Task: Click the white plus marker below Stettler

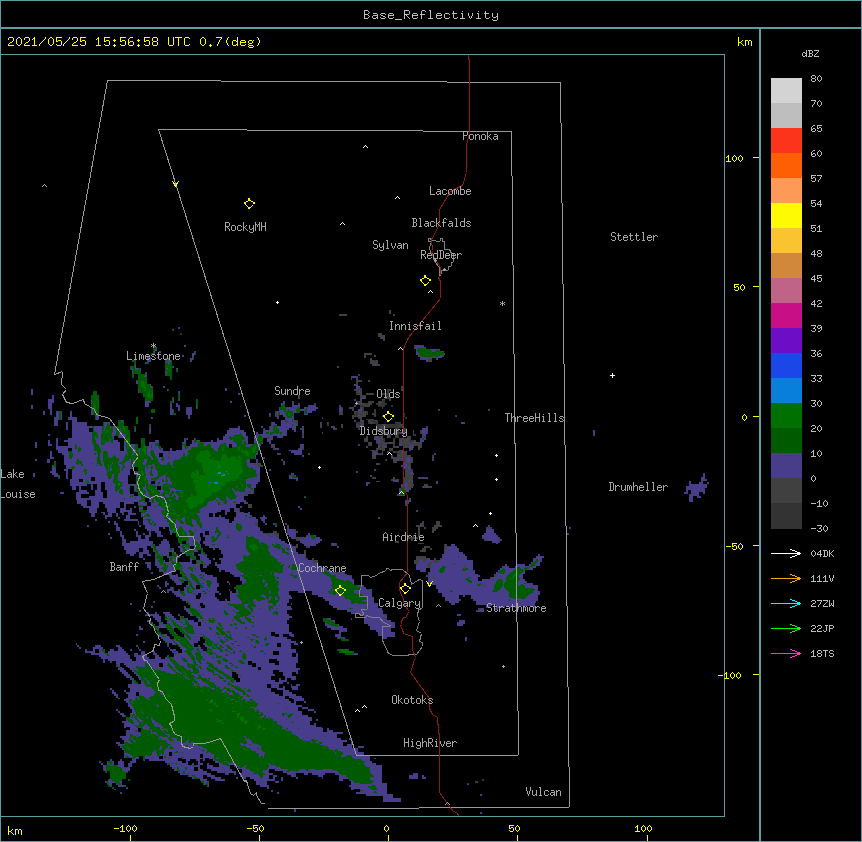Action: coord(612,375)
